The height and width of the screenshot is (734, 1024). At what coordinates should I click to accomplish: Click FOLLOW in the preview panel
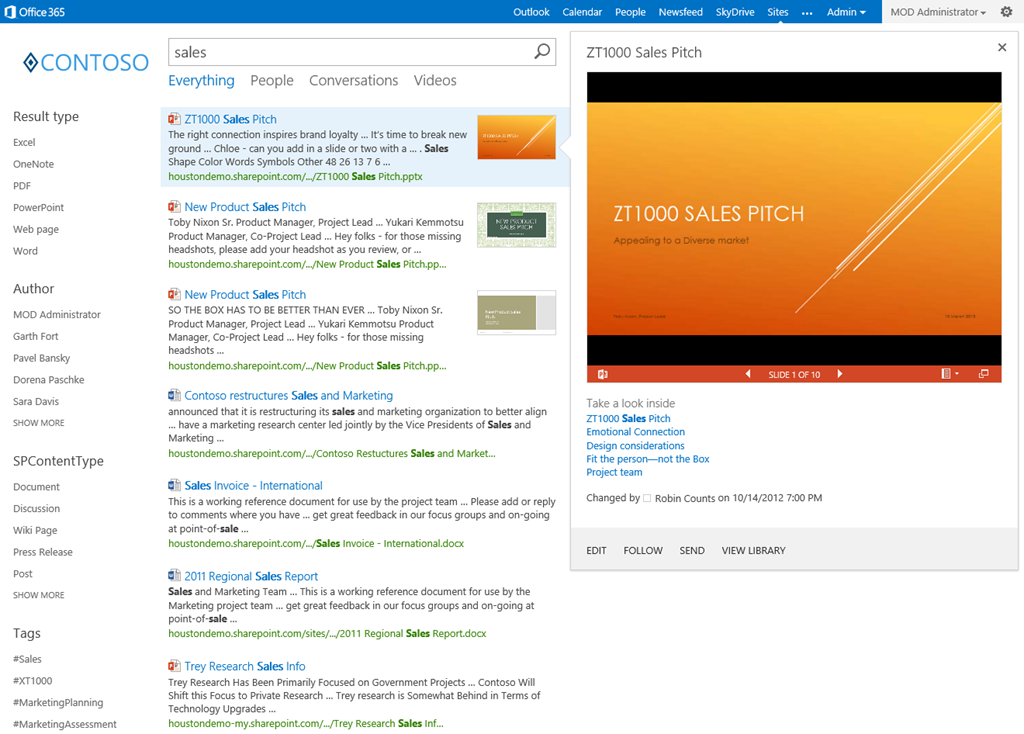point(643,550)
